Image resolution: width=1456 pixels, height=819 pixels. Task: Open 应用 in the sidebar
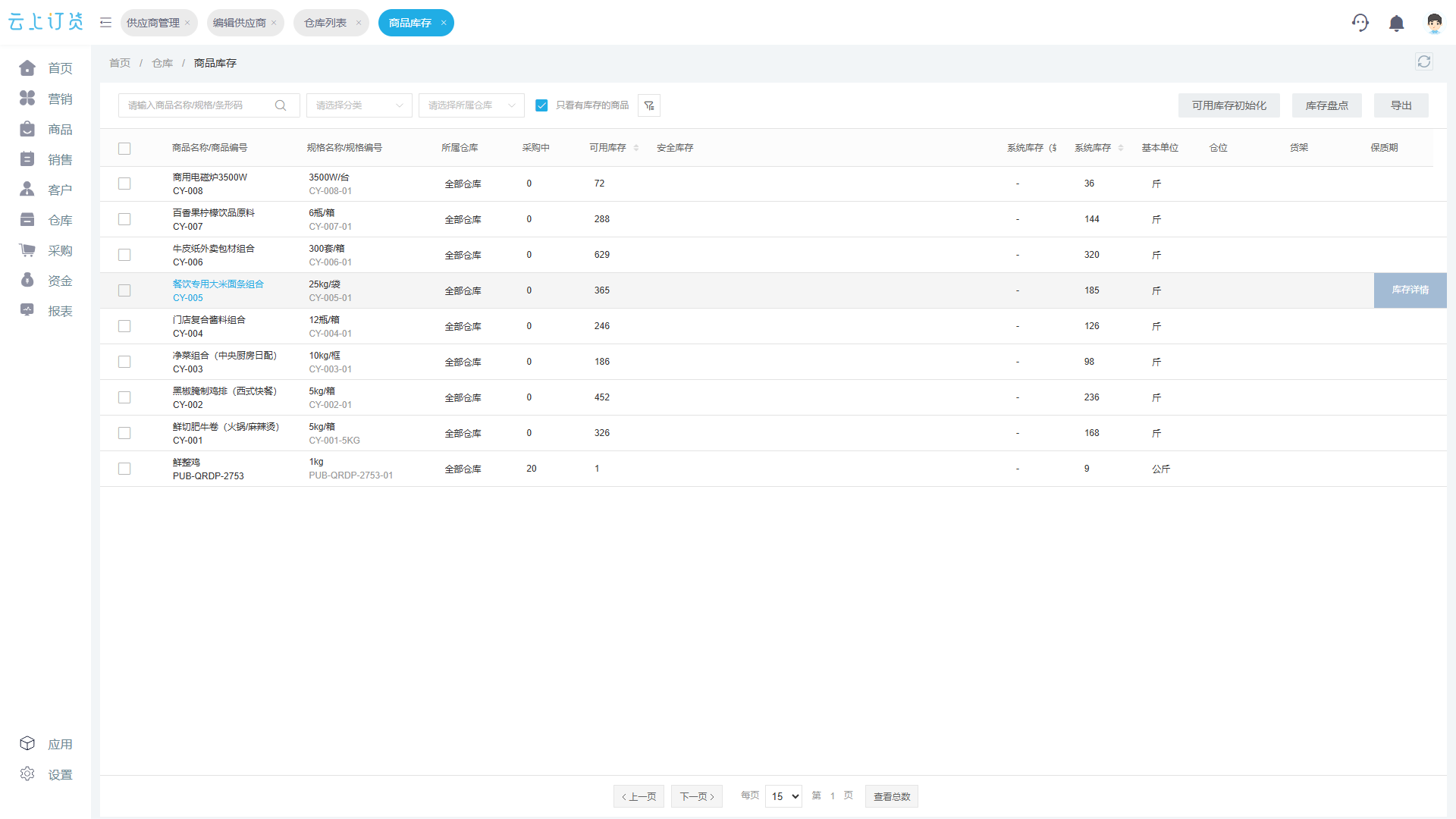[x=46, y=744]
